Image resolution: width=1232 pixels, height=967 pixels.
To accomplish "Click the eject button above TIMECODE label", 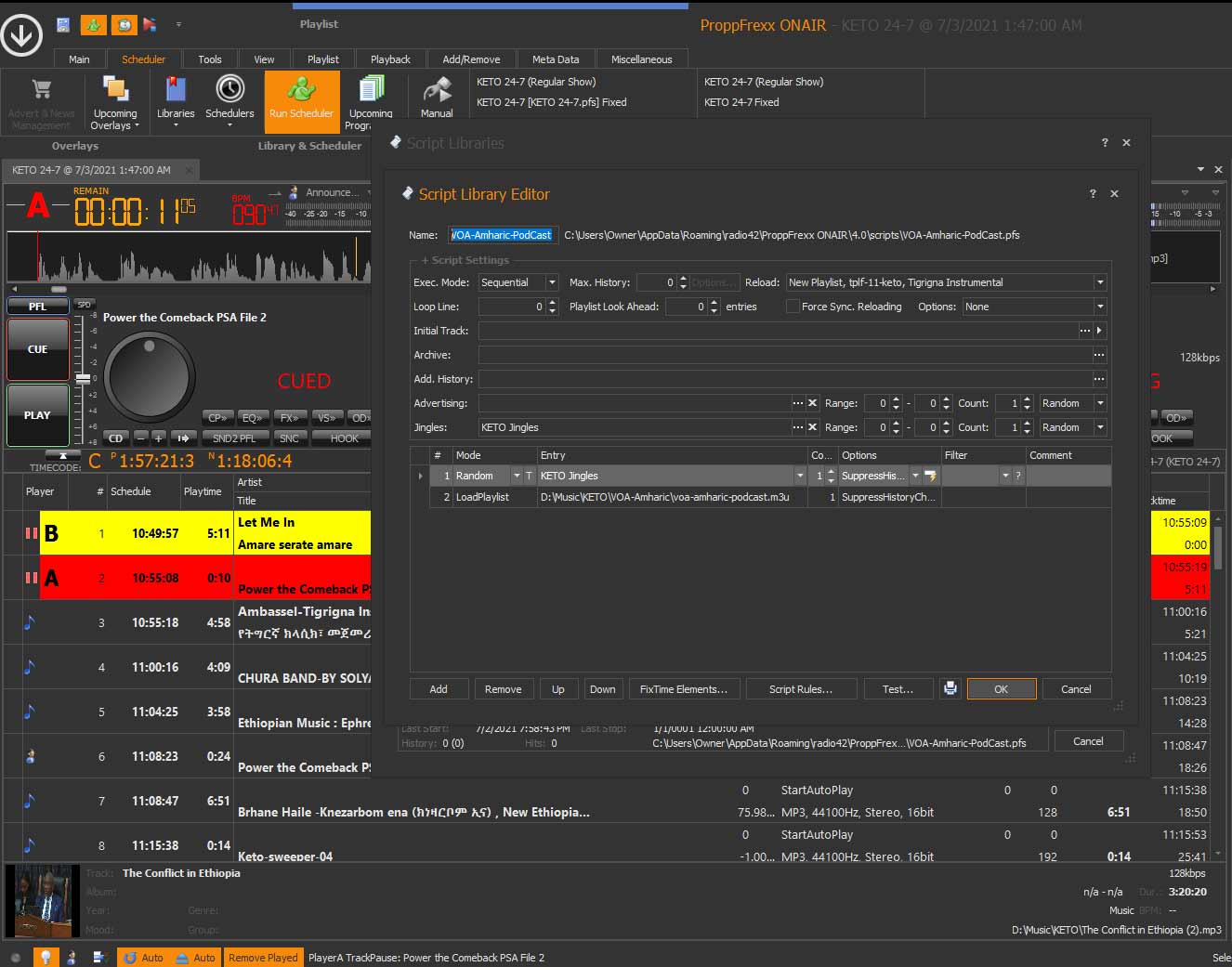I will click(x=63, y=455).
